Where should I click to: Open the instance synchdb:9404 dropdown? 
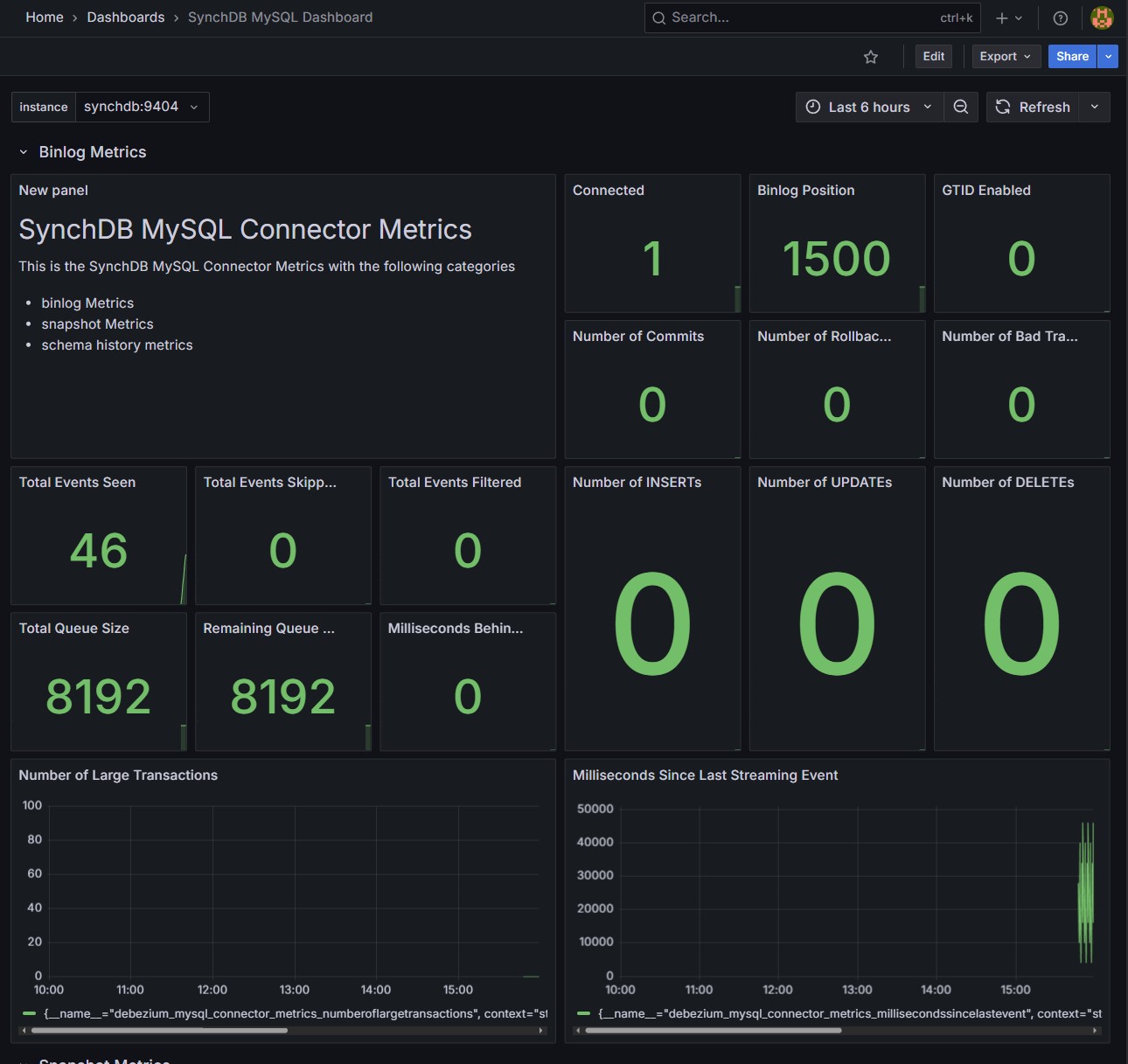click(142, 107)
